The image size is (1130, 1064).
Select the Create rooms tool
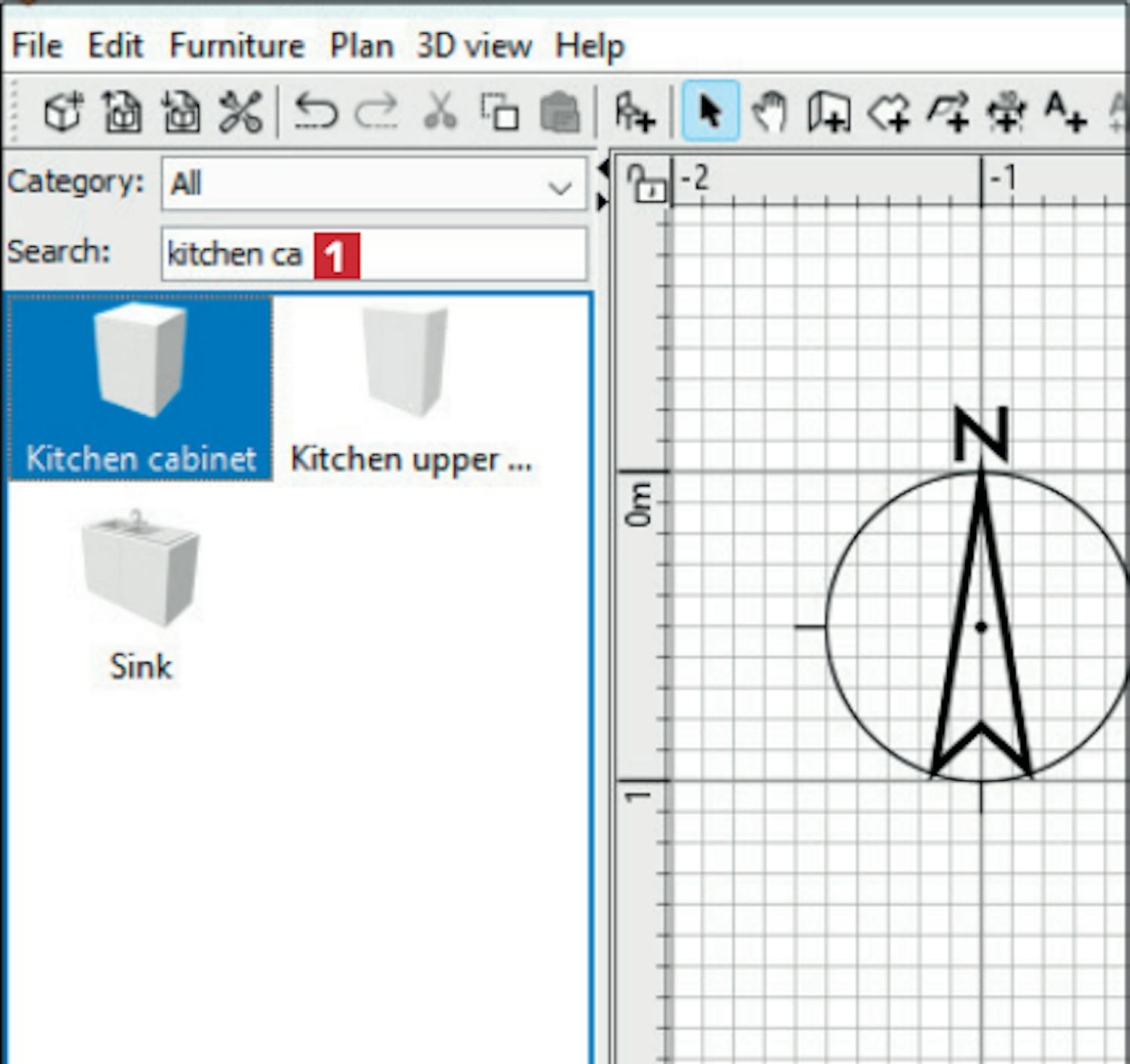click(x=889, y=113)
